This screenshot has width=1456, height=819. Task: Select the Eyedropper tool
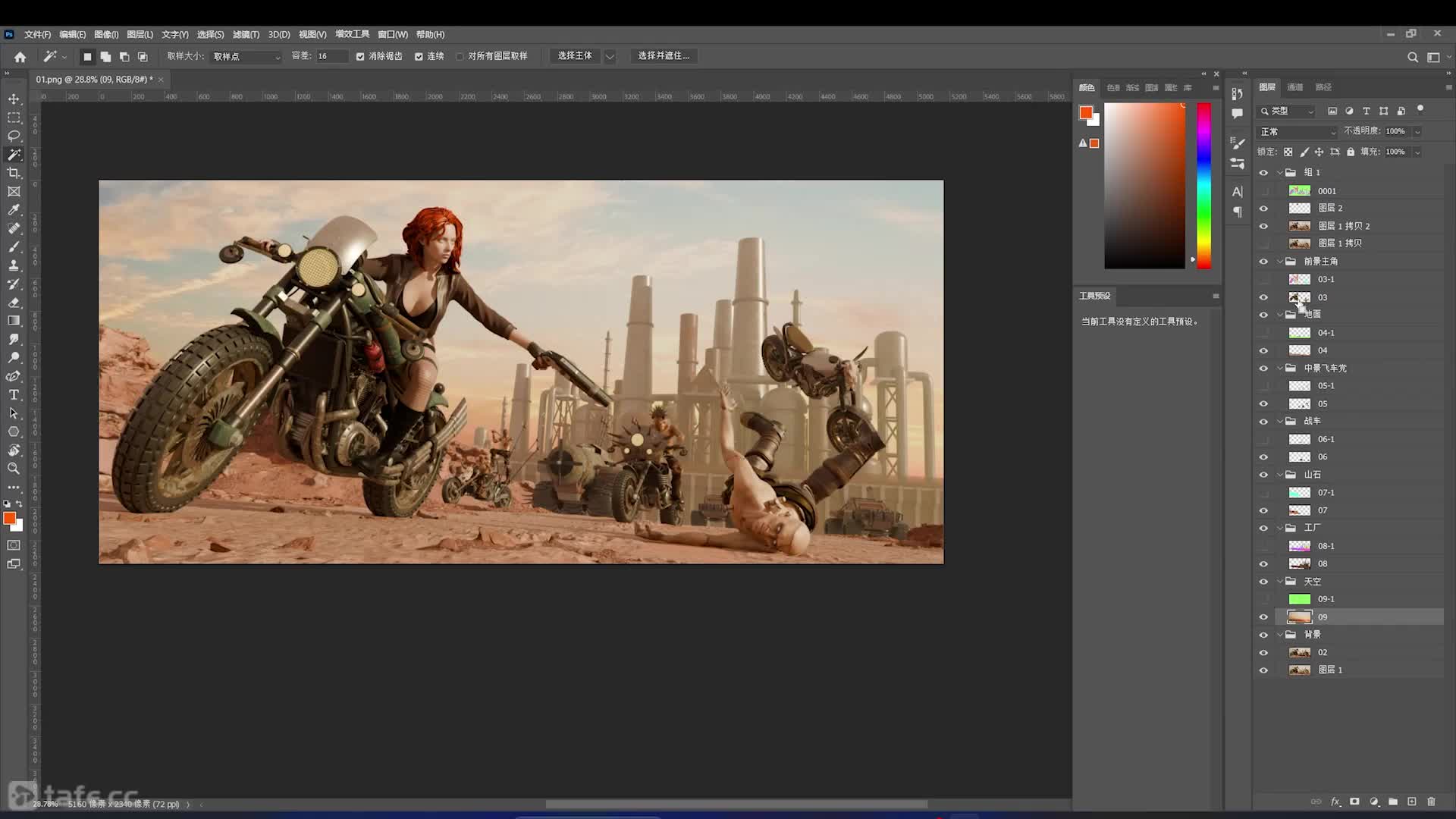(x=14, y=210)
